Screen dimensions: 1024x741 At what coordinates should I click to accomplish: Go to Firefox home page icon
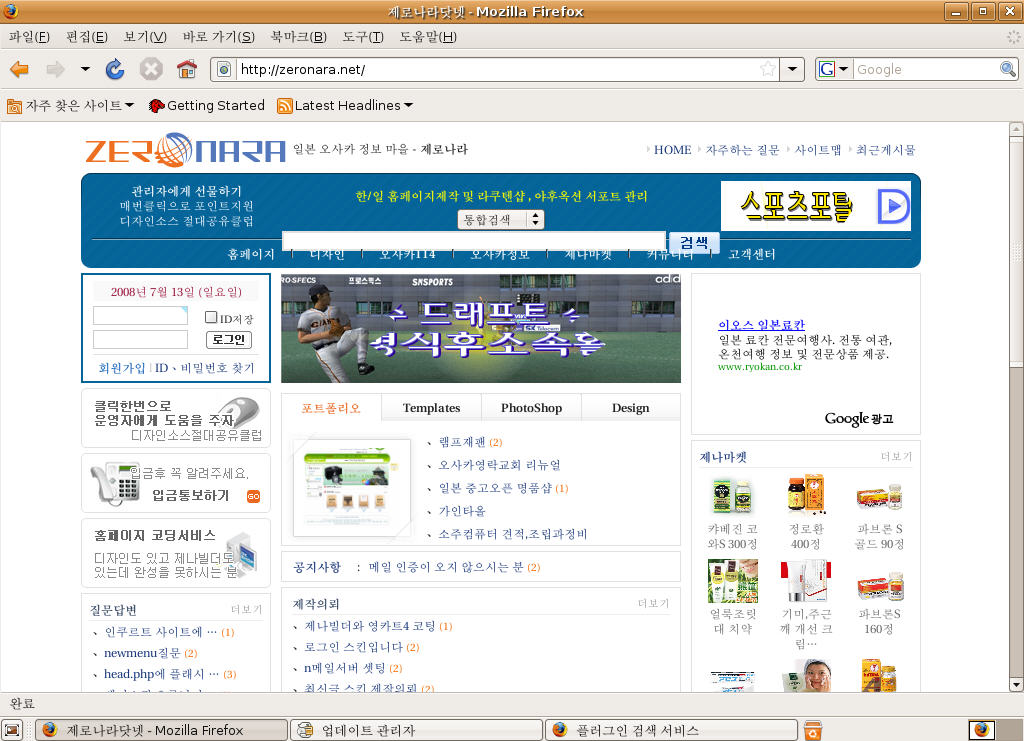pos(186,69)
